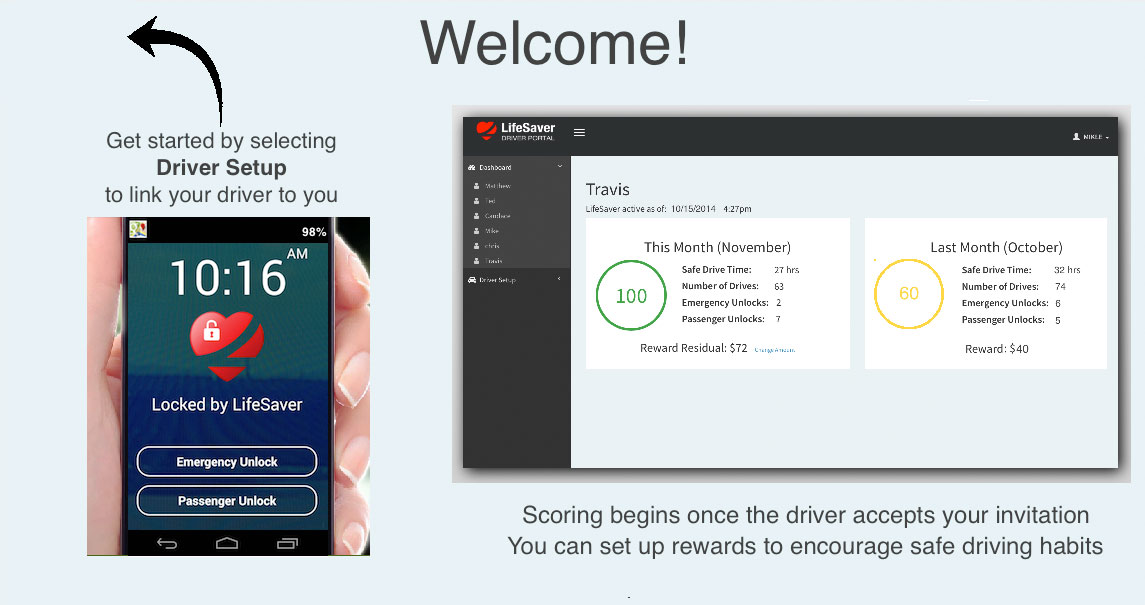The width and height of the screenshot is (1145, 605).
Task: Click the red heart lock icon on phone
Action: coord(228,344)
